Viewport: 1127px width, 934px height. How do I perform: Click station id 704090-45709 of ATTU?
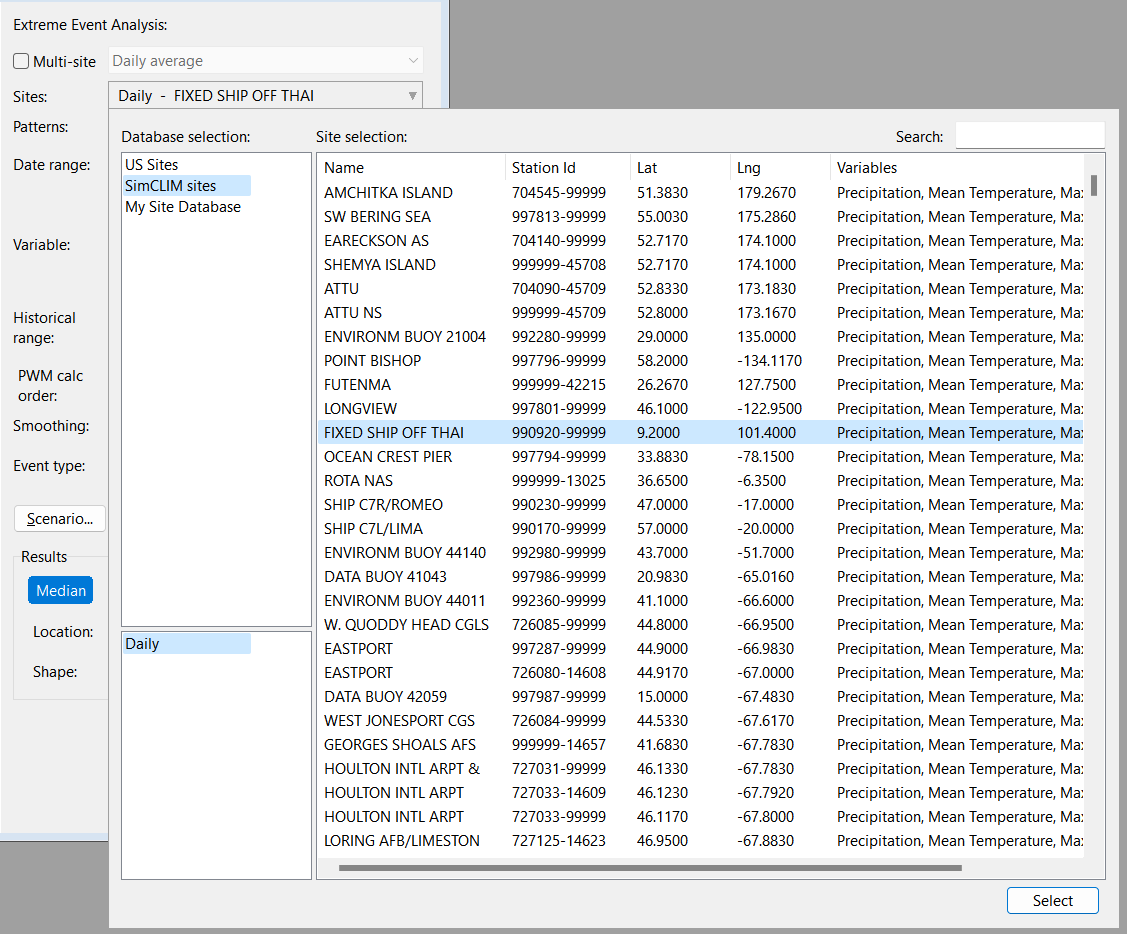point(558,288)
